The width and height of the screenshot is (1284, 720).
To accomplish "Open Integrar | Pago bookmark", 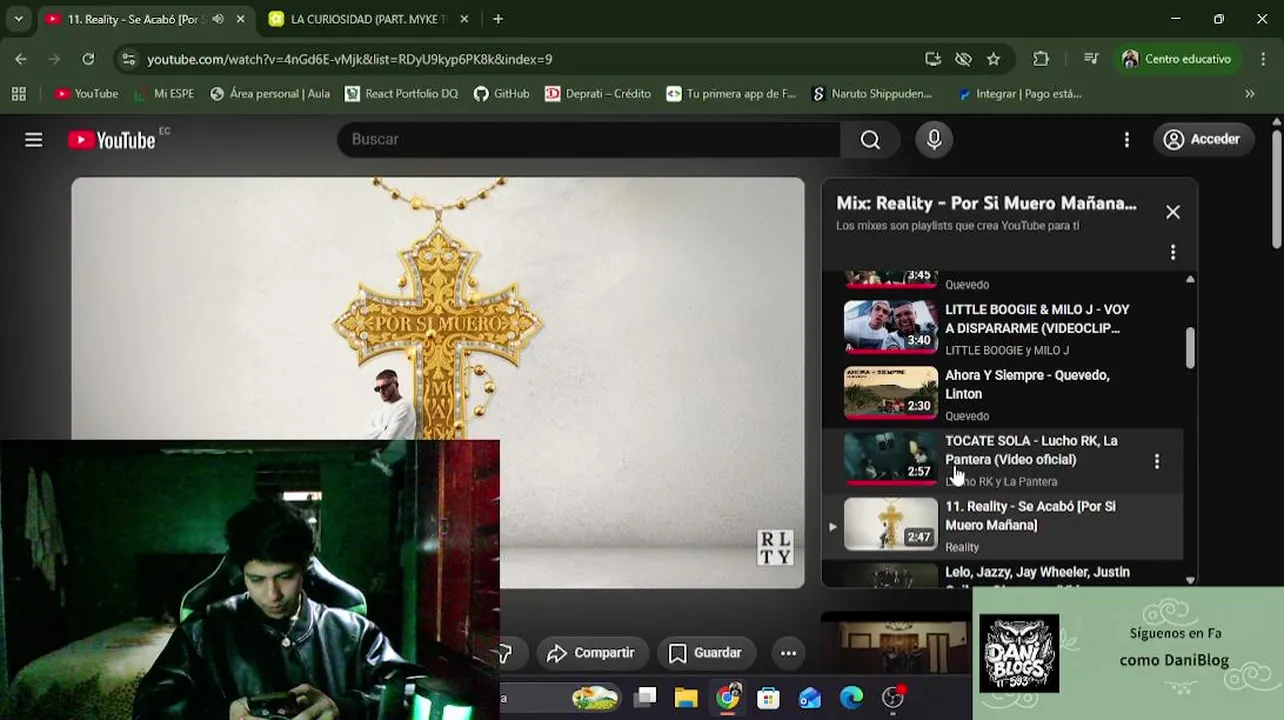I will point(1019,94).
